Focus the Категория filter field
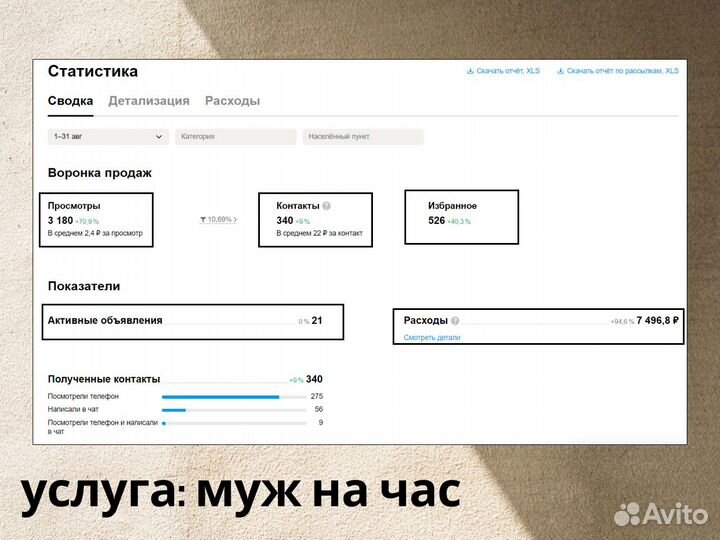Viewport: 720px width, 540px height. 236,137
